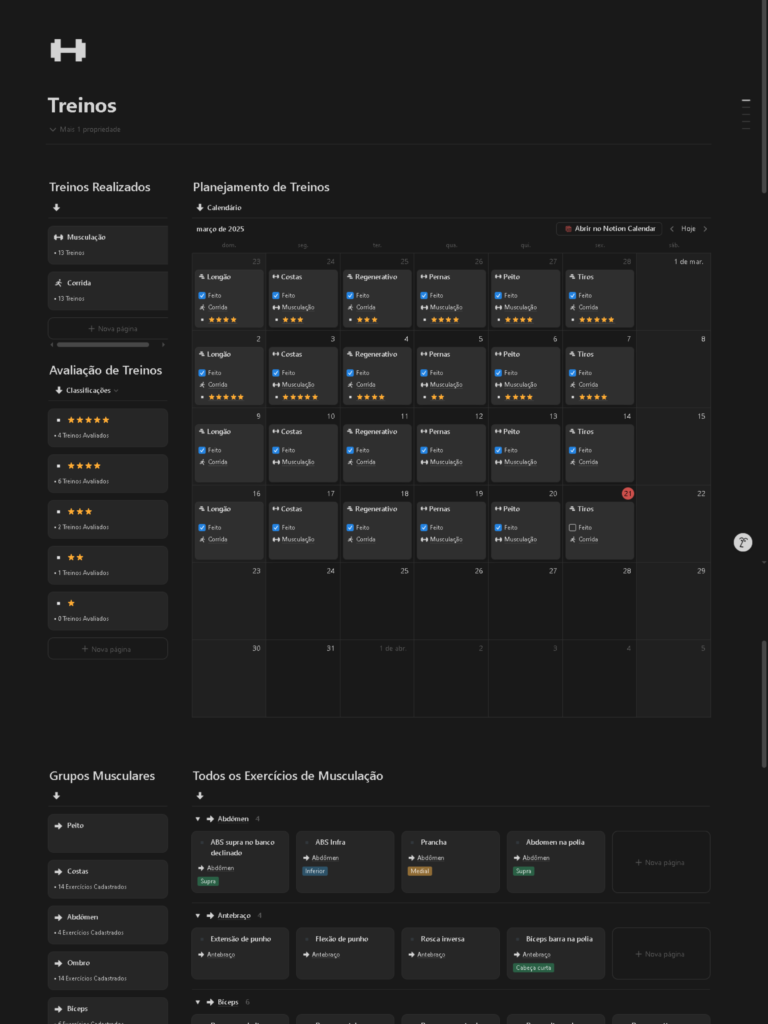
Task: Click the floating round badge at right edge
Action: pos(742,542)
